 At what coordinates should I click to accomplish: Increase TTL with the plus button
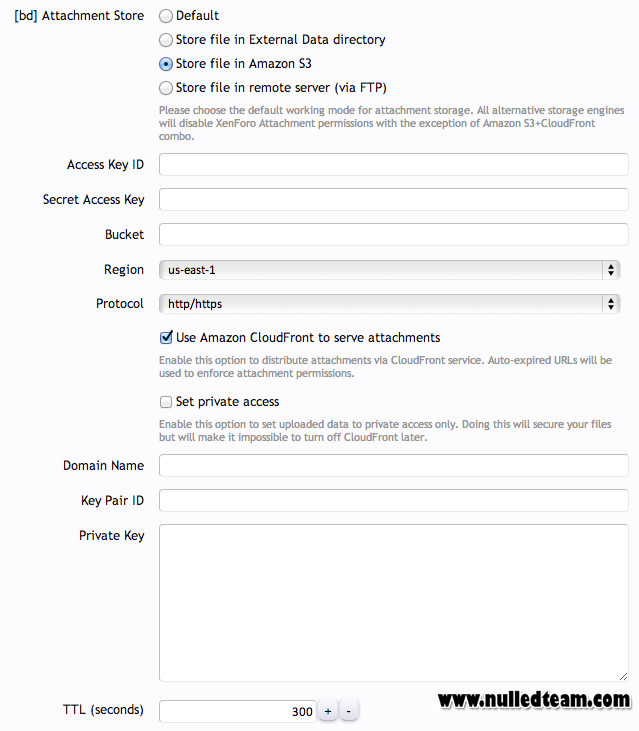[x=328, y=711]
